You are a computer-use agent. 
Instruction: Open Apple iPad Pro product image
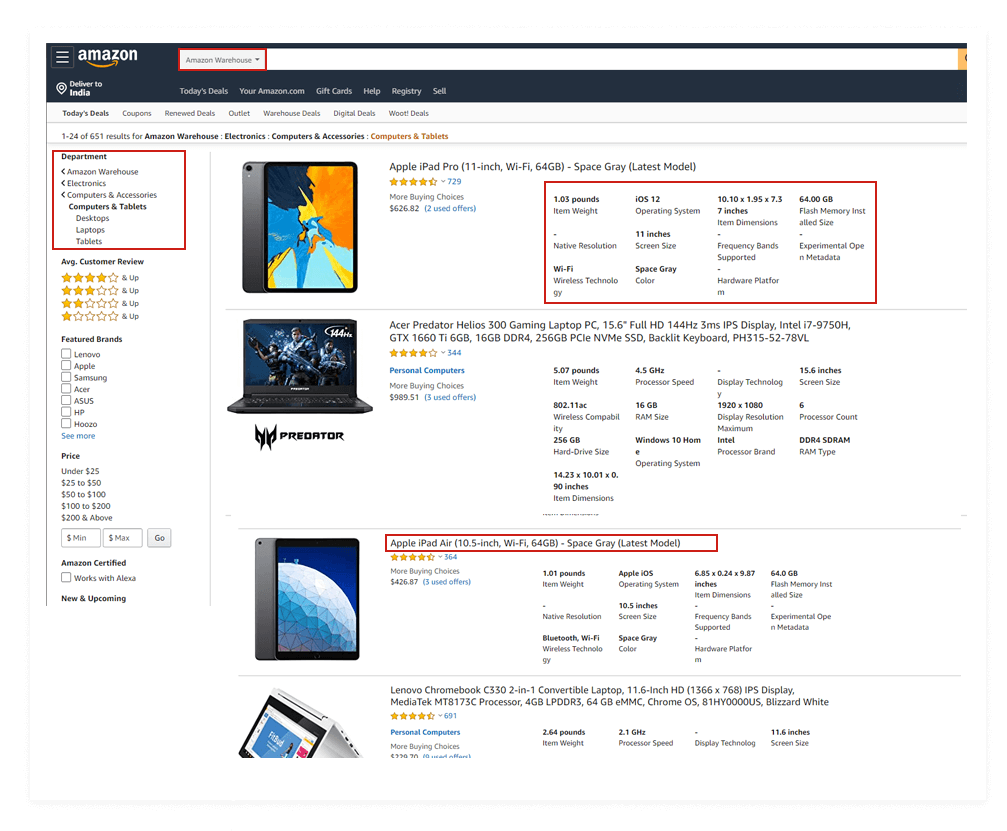coord(300,227)
